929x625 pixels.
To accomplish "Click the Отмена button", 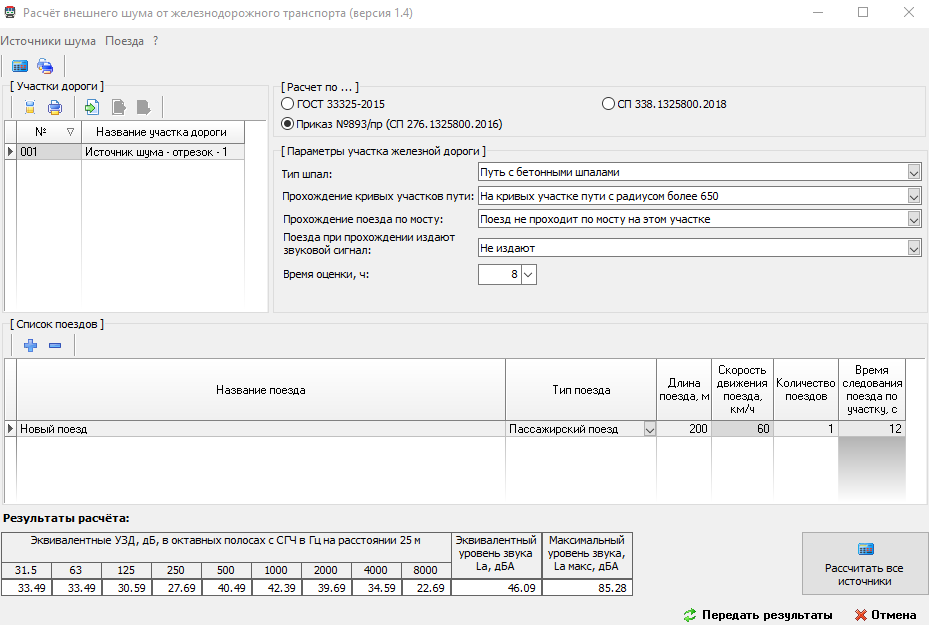I will (x=886, y=615).
